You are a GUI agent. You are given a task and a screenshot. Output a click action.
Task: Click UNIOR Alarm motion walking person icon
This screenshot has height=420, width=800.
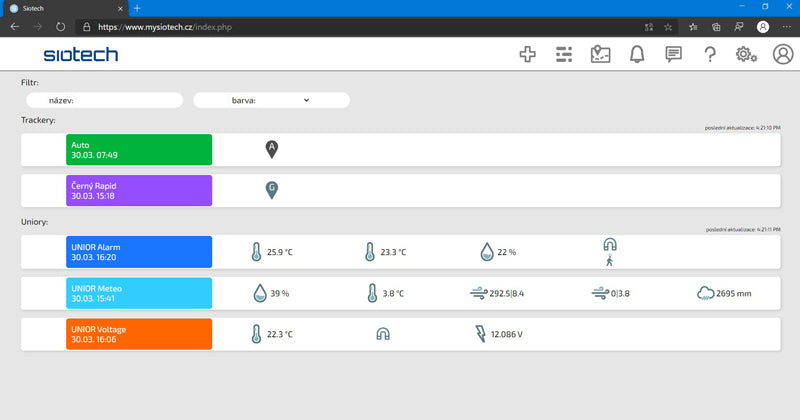[610, 261]
